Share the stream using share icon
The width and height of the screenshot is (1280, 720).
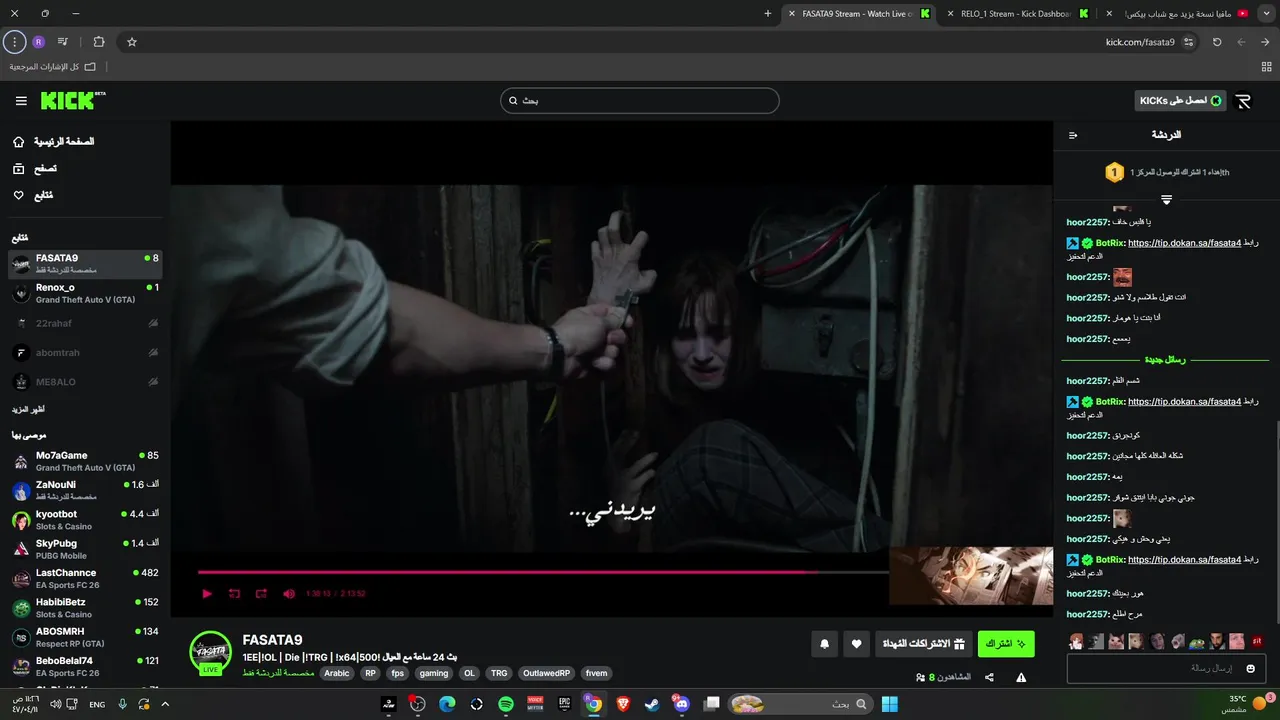[989, 677]
